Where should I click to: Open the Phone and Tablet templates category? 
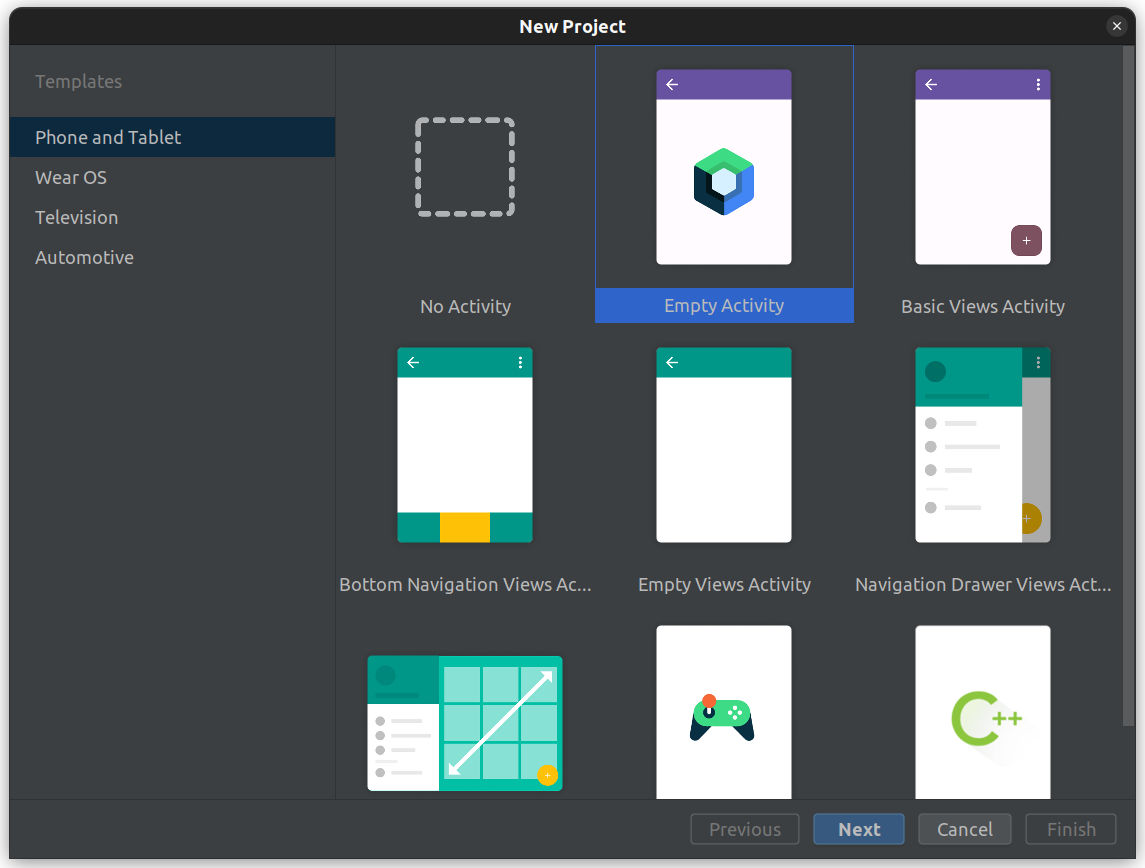pos(172,137)
